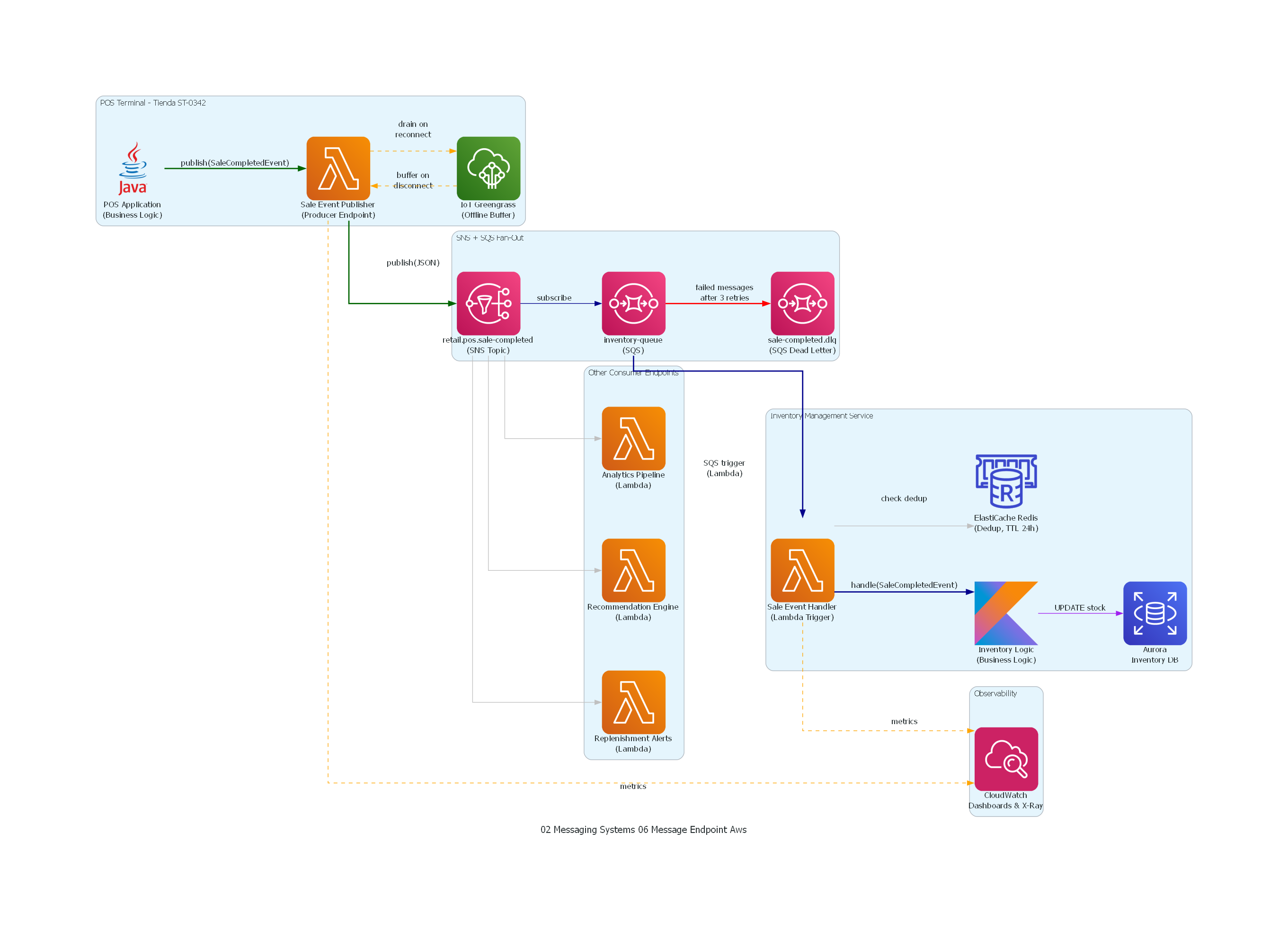The width and height of the screenshot is (1288, 930).
Task: Select the CloudWatch Dashboards & X-Ray icon
Action: (x=1006, y=759)
